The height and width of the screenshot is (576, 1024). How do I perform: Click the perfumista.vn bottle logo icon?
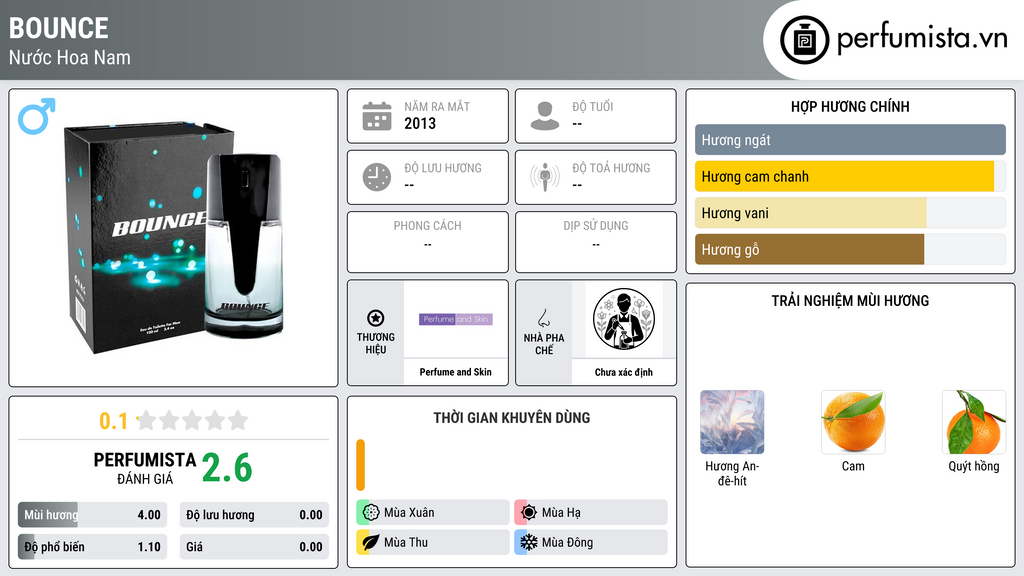(804, 40)
